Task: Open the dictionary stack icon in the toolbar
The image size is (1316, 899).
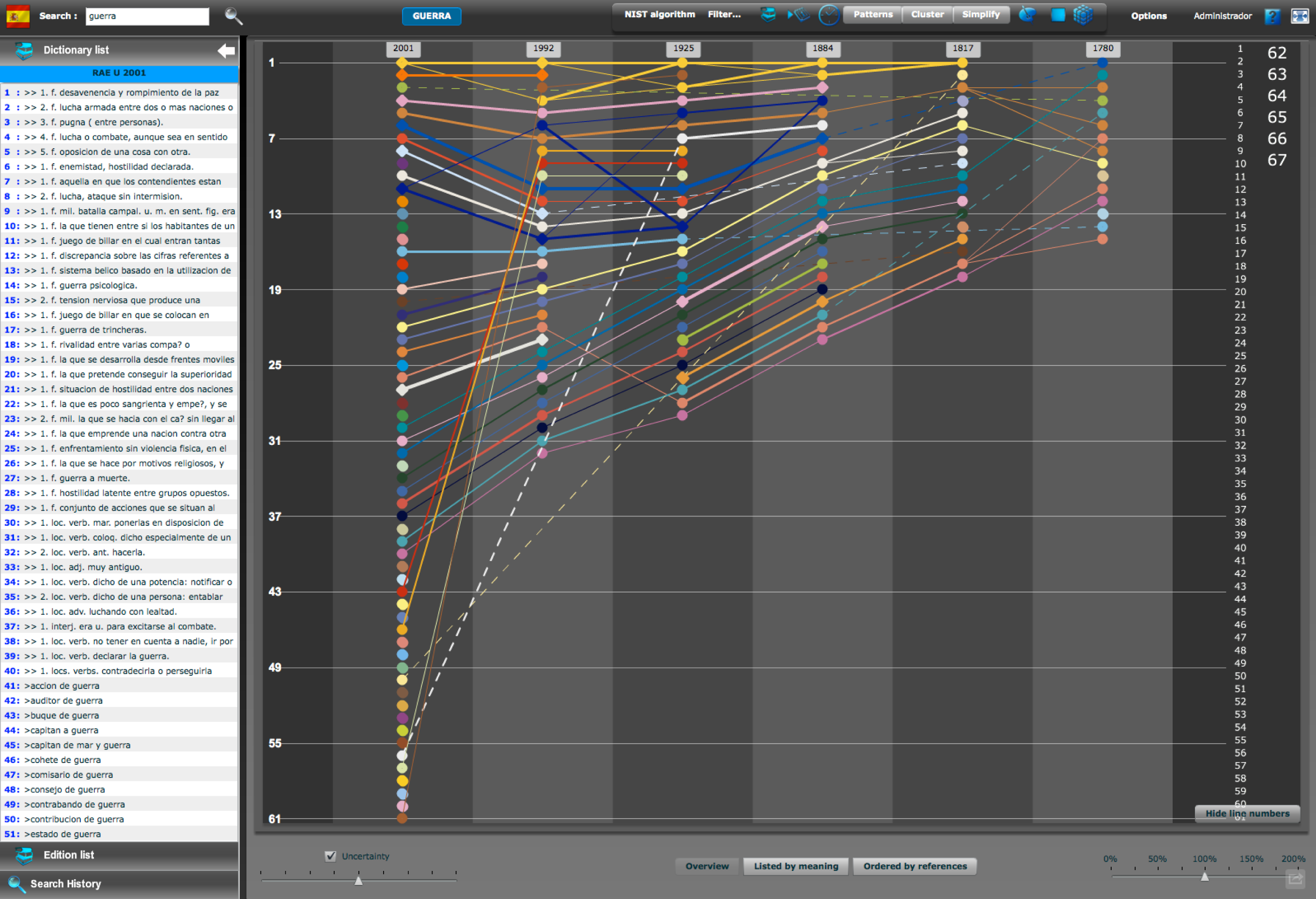Action: point(768,15)
